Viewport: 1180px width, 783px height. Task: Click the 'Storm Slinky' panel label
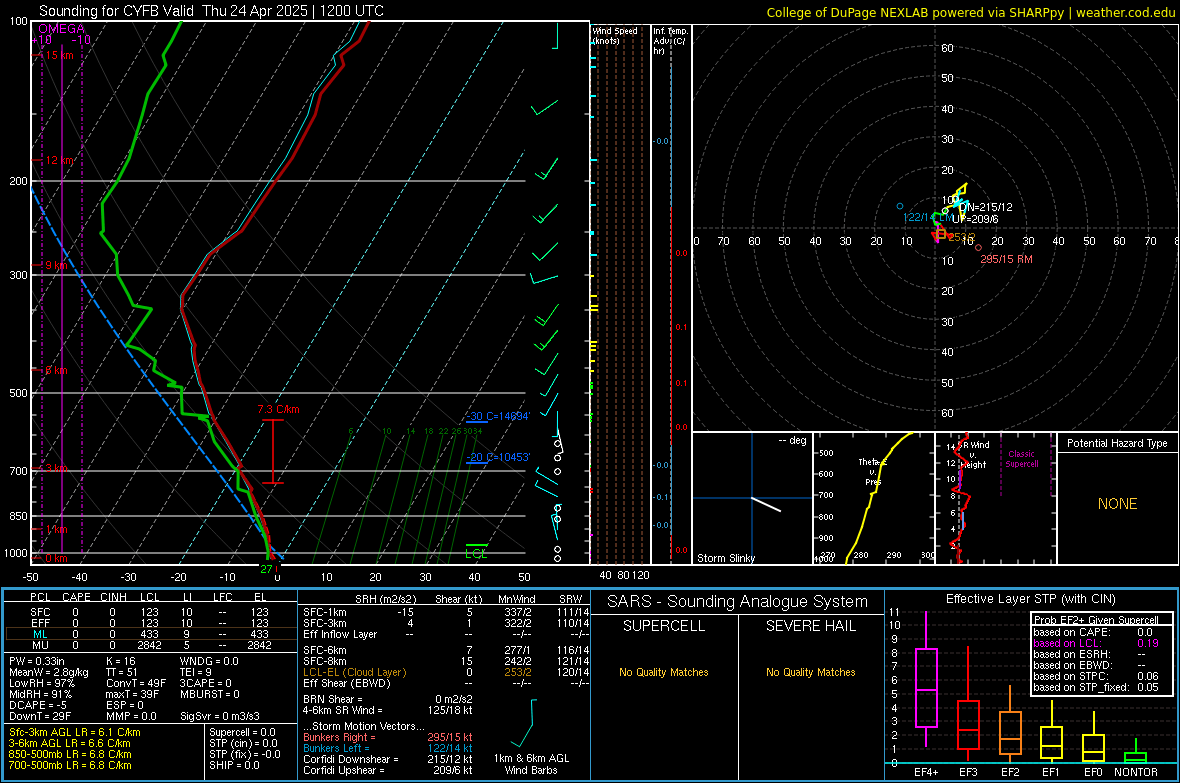[x=725, y=558]
